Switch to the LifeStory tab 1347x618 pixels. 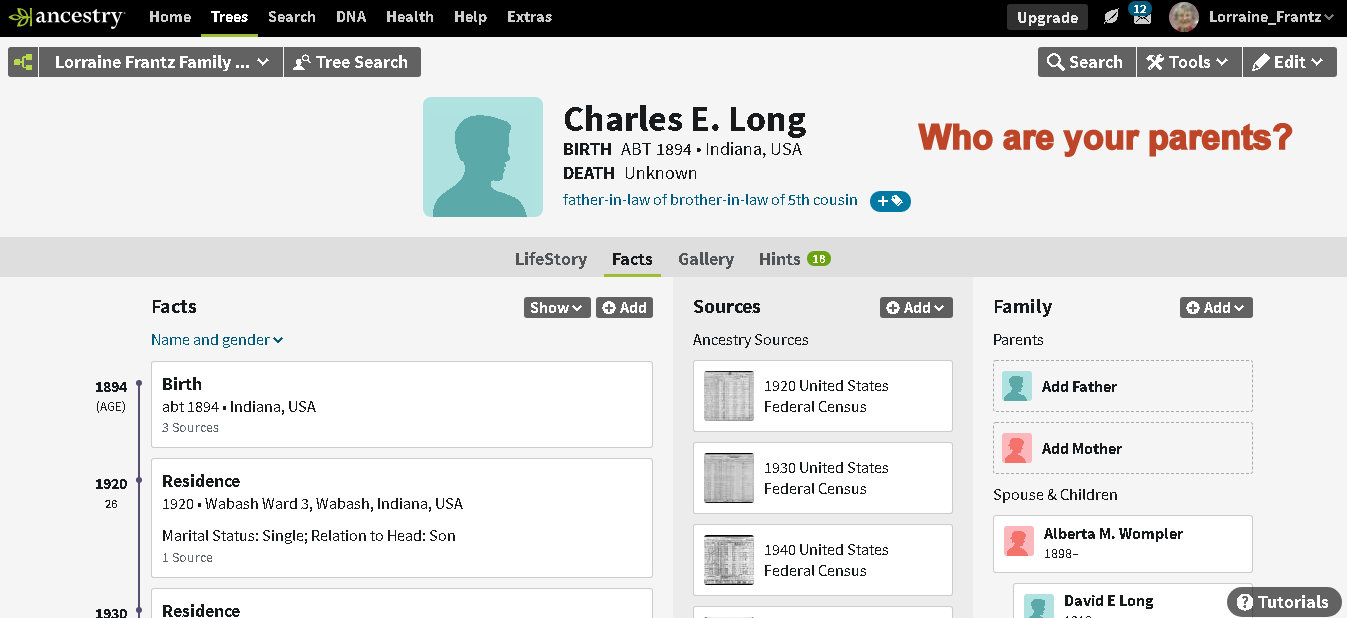550,259
